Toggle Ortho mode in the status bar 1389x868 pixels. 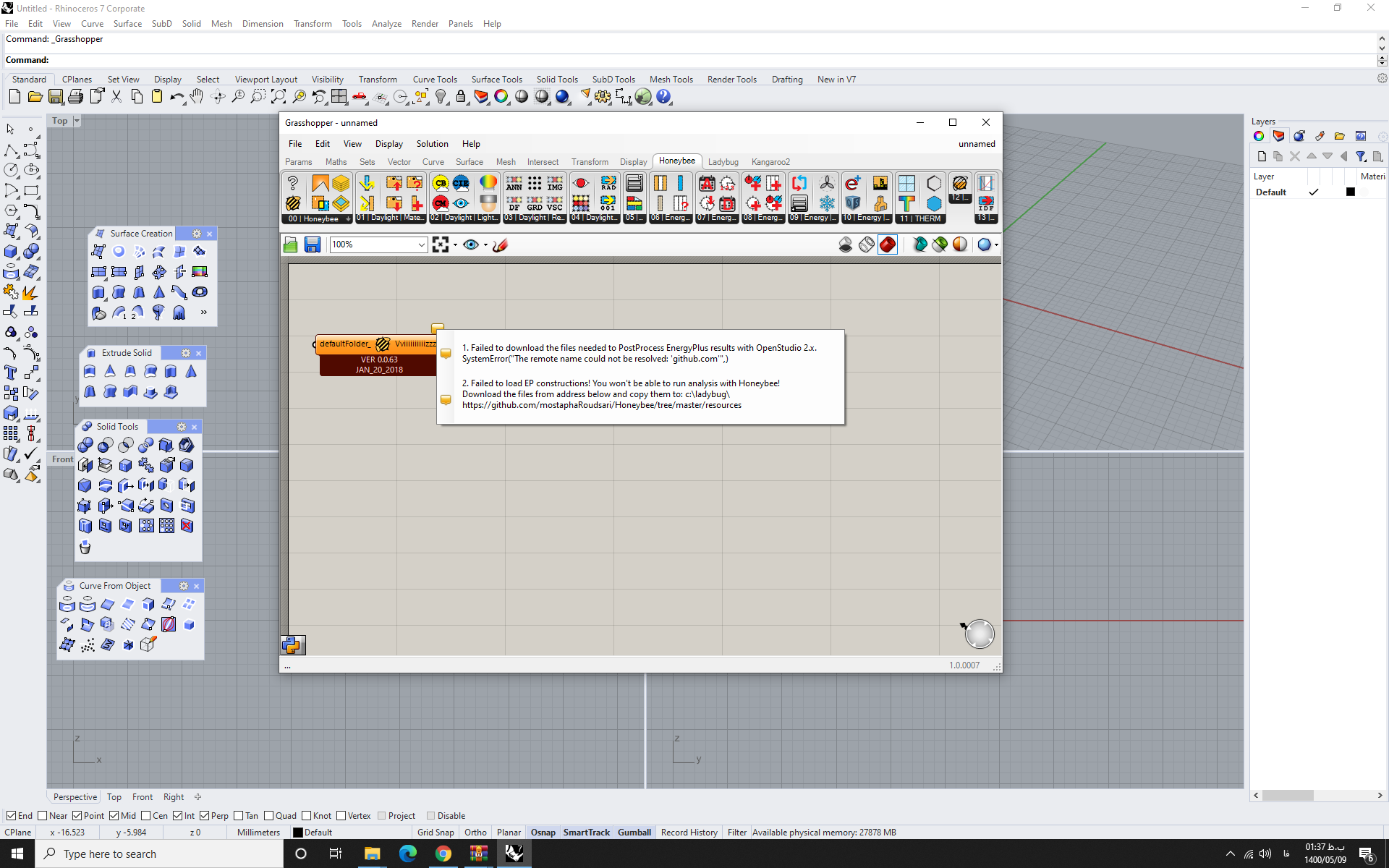(x=475, y=833)
